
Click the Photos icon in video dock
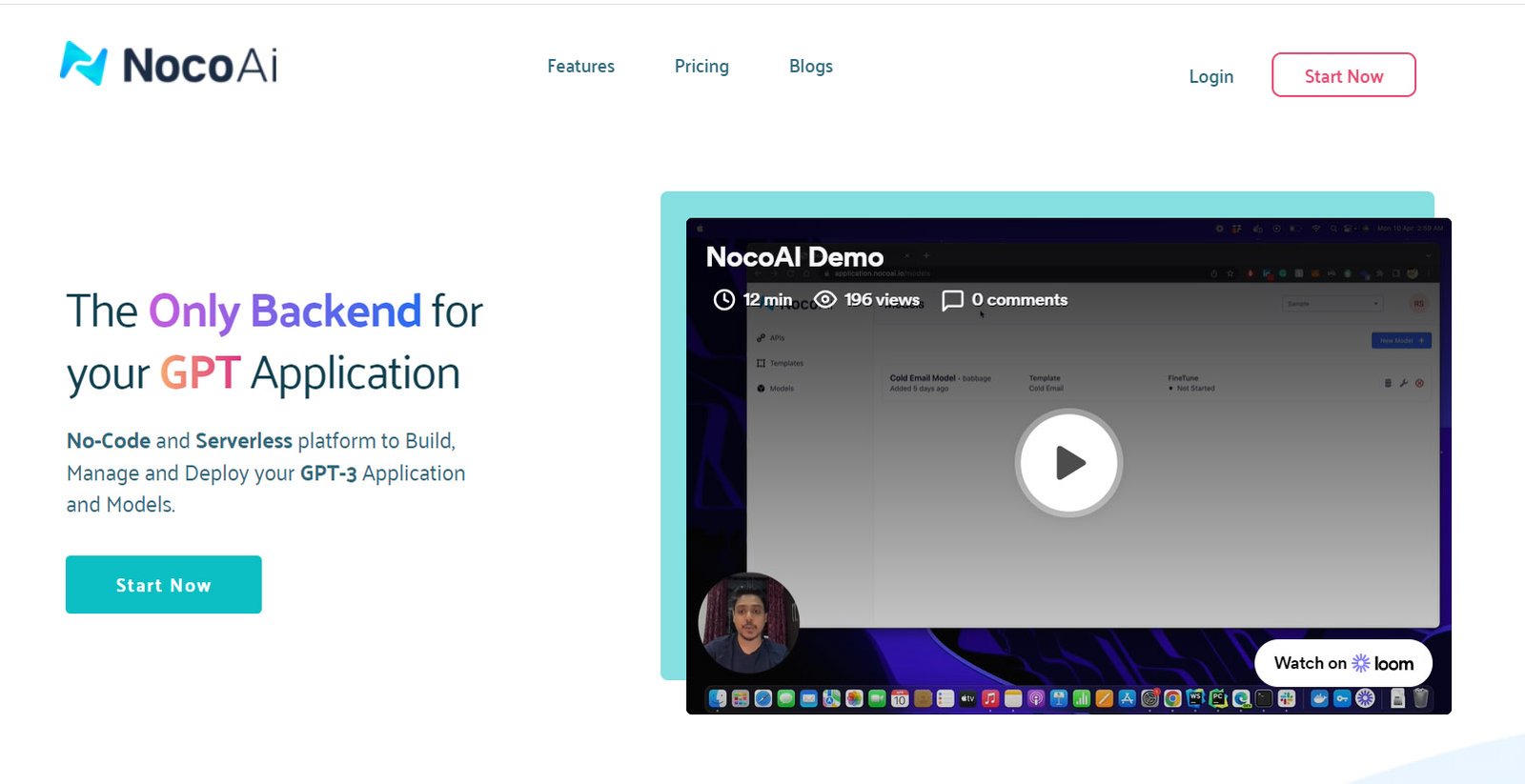pyautogui.click(x=854, y=698)
